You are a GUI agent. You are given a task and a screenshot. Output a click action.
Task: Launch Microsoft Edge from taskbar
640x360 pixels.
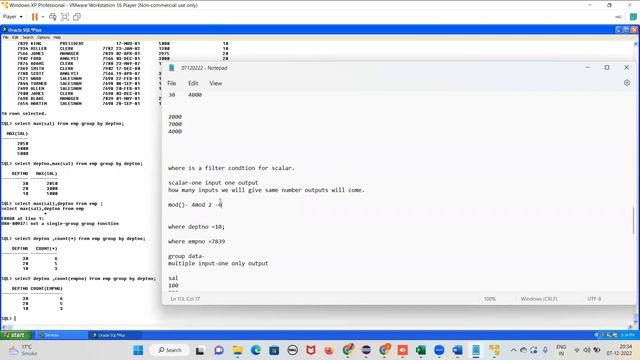(x=256, y=350)
